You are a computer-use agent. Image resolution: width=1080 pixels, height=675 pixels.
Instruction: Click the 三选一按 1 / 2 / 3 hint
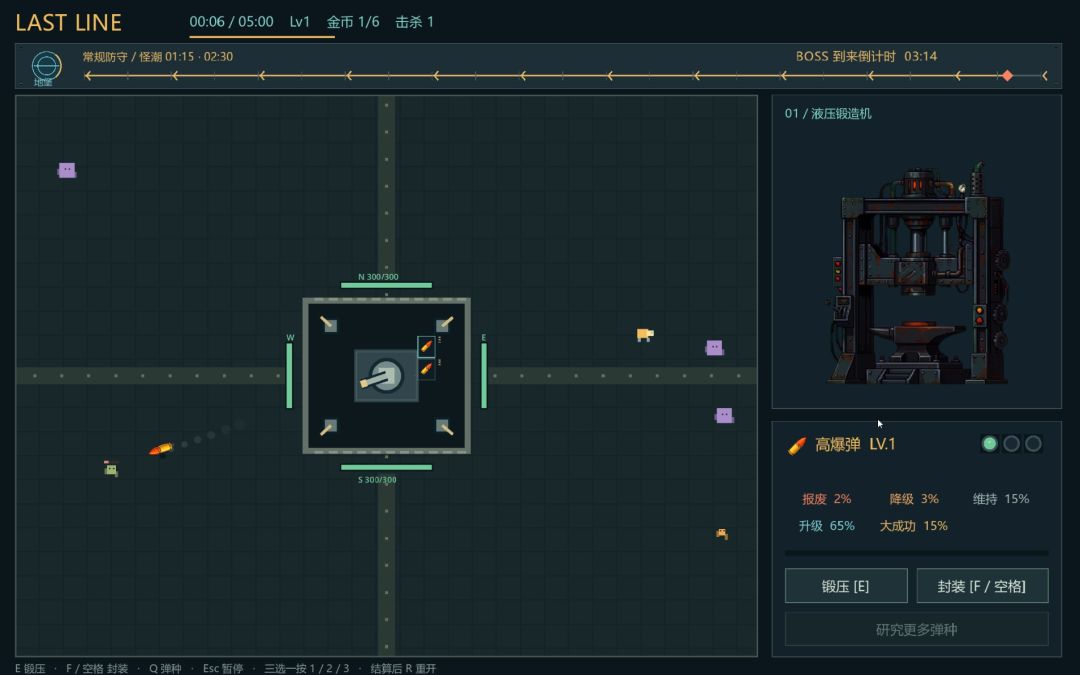click(x=307, y=668)
